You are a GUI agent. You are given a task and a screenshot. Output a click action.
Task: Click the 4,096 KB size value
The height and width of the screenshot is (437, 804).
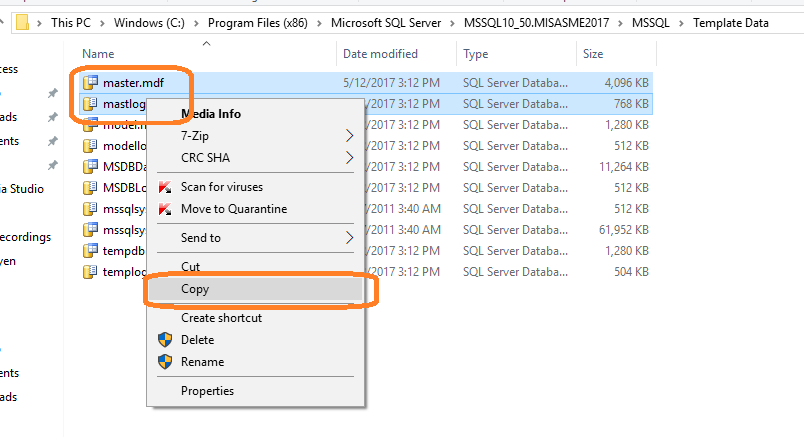(627, 83)
